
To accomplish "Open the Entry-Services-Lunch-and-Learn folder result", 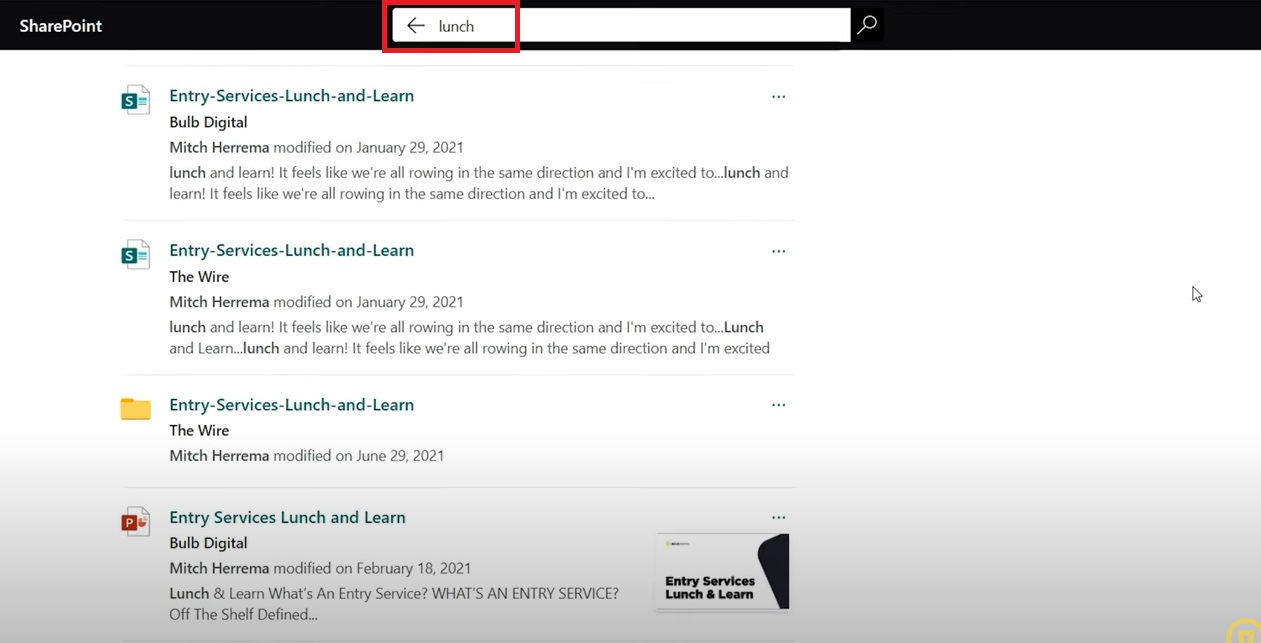I will [291, 405].
